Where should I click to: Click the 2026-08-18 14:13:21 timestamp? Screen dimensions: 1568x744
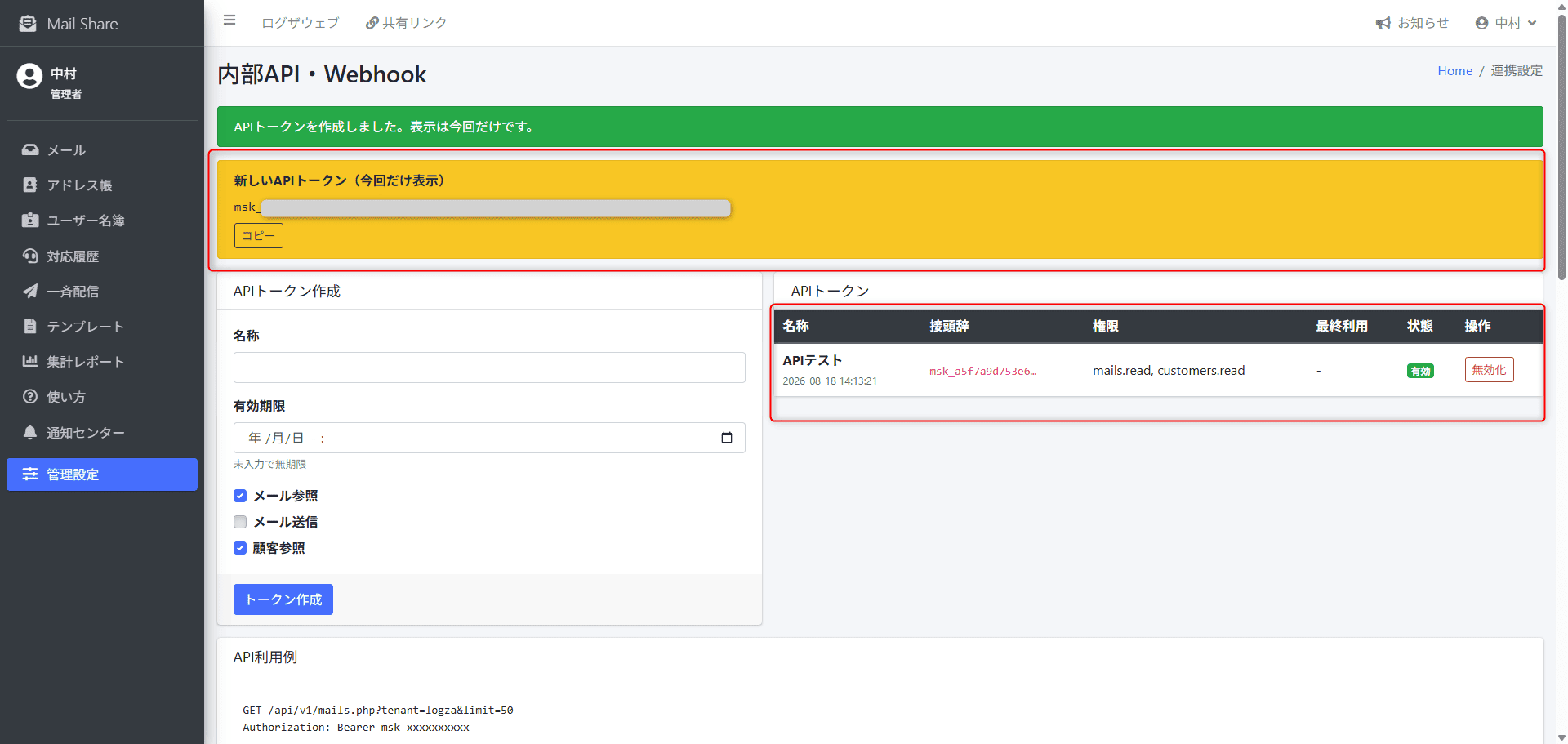point(830,381)
